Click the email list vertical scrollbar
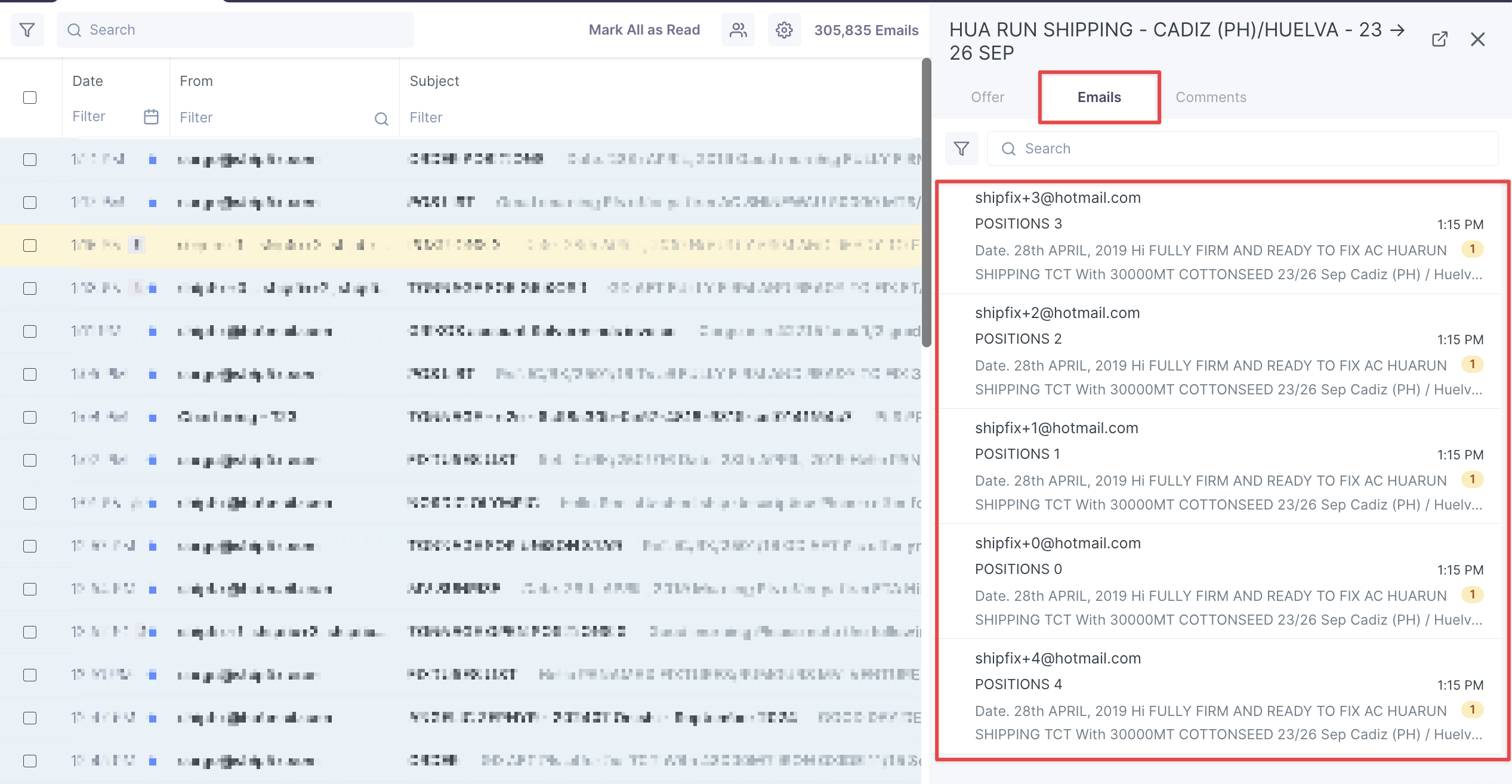 click(x=926, y=203)
